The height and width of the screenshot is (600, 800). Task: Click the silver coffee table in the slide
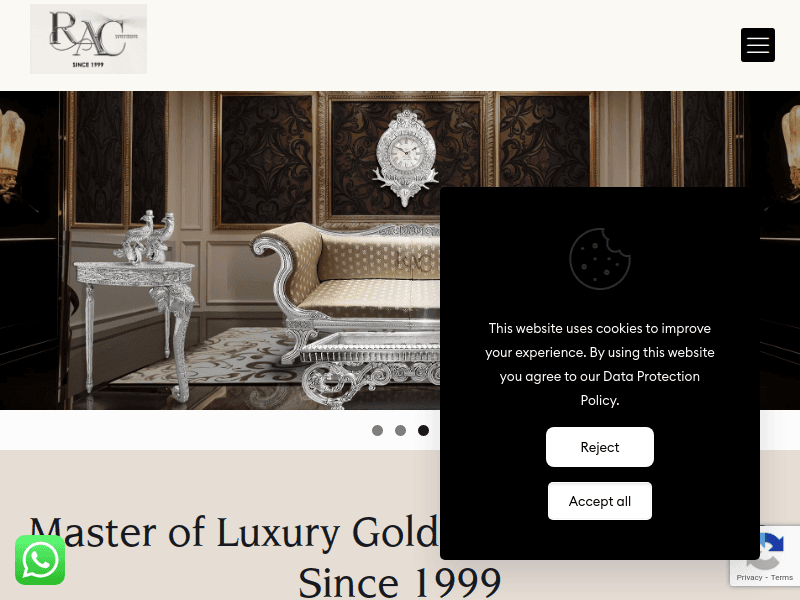pos(370,370)
